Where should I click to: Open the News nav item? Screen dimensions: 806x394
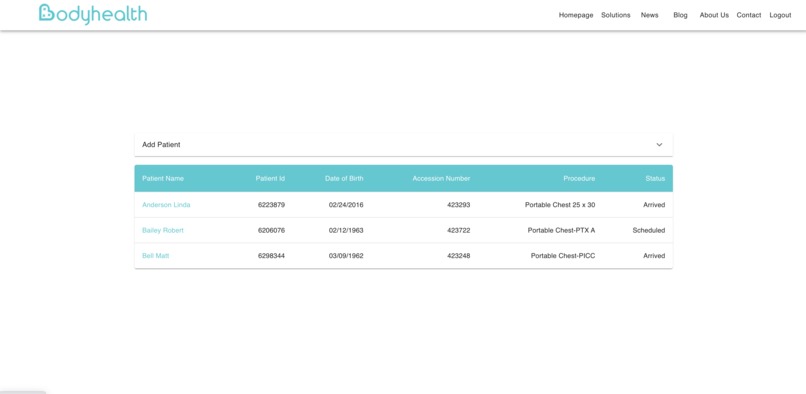[x=649, y=15]
